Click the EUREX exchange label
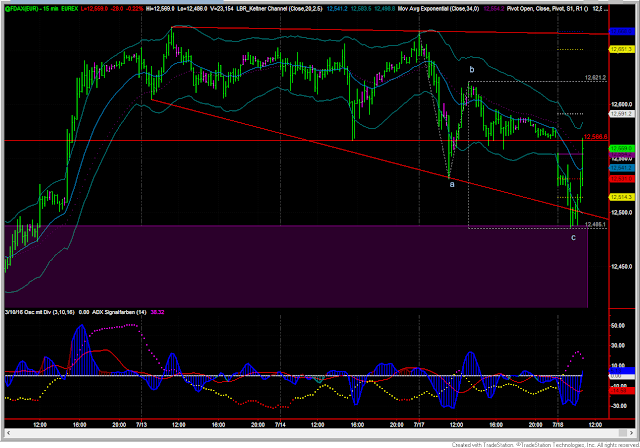 [x=69, y=9]
